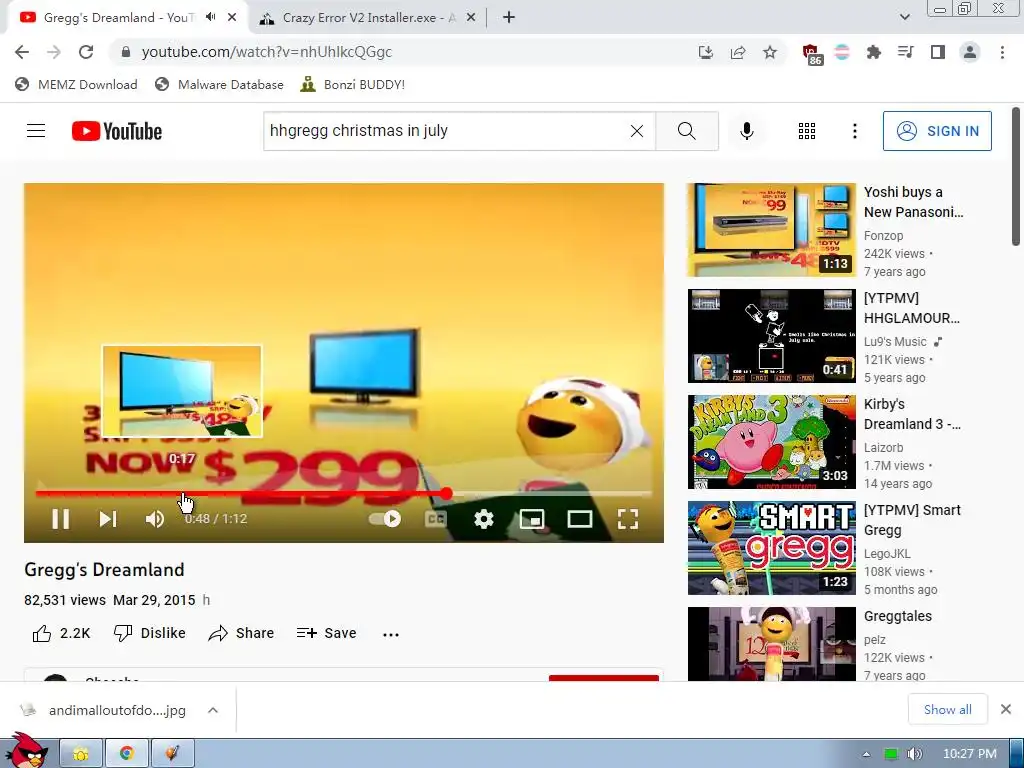1024x768 pixels.
Task: Mute the video volume speaker icon
Action: coord(155,519)
